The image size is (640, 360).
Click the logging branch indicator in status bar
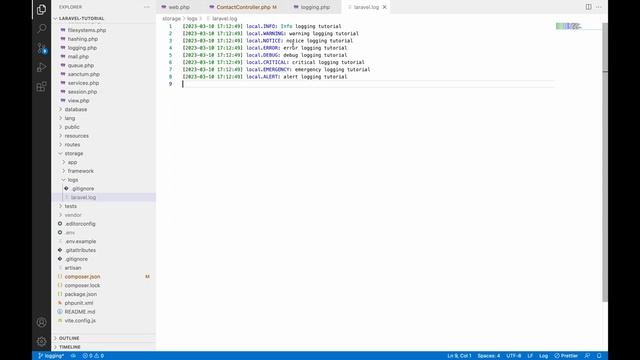click(x=51, y=356)
